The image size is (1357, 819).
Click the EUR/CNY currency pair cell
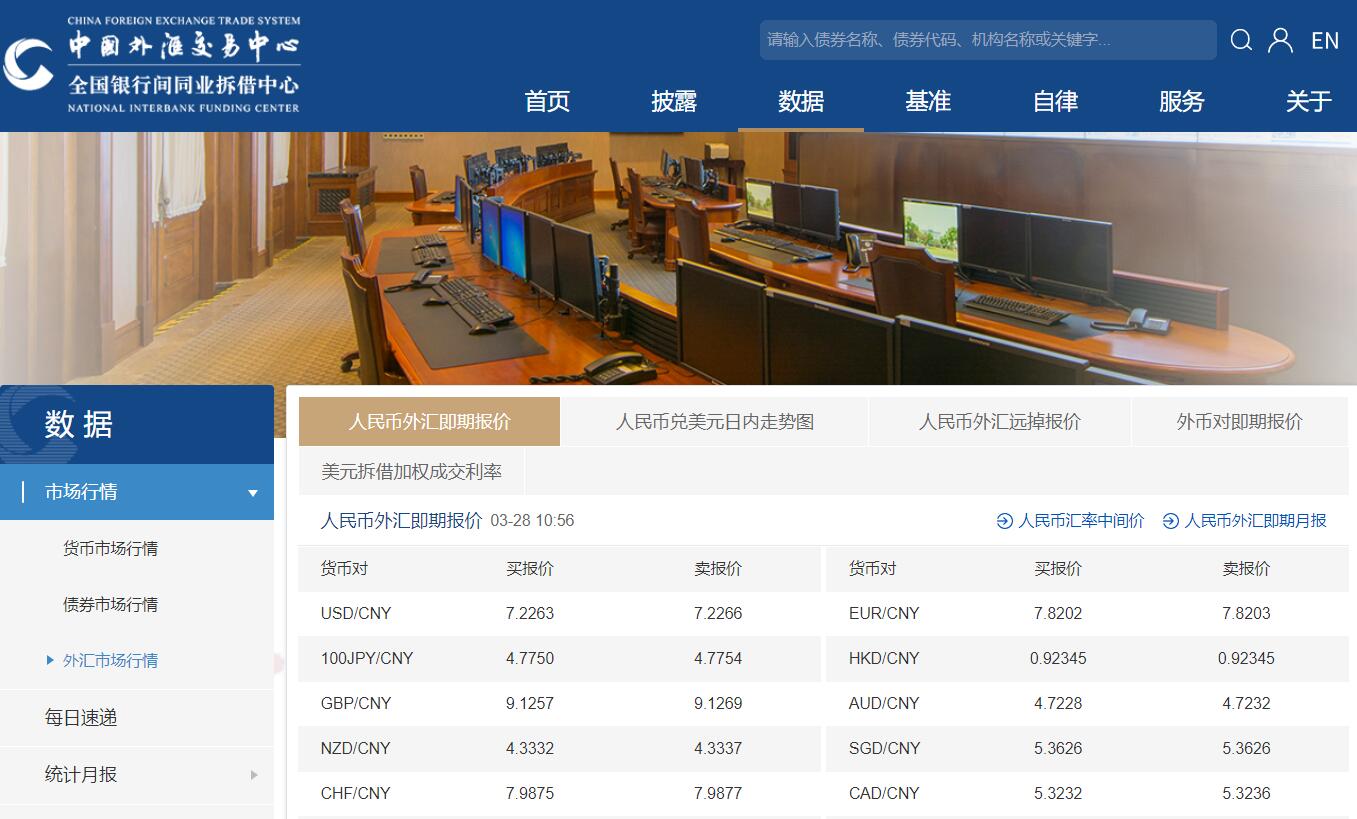[884, 613]
